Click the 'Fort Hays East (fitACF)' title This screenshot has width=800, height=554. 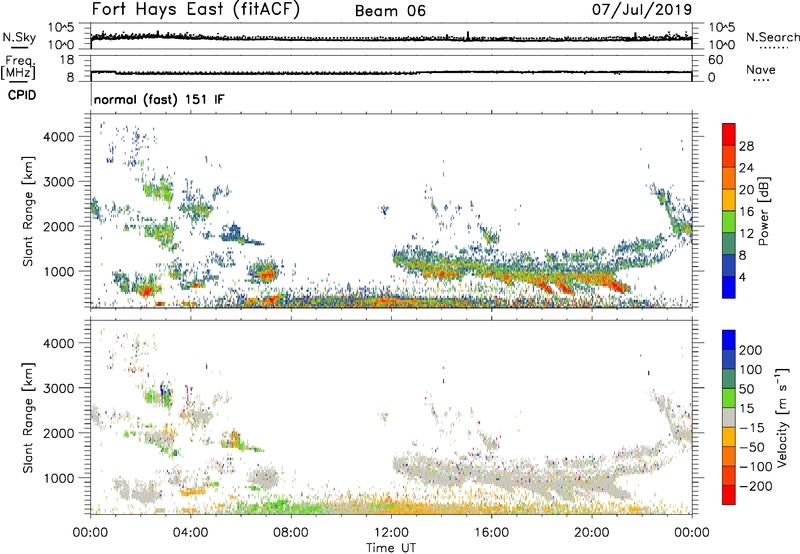point(195,9)
